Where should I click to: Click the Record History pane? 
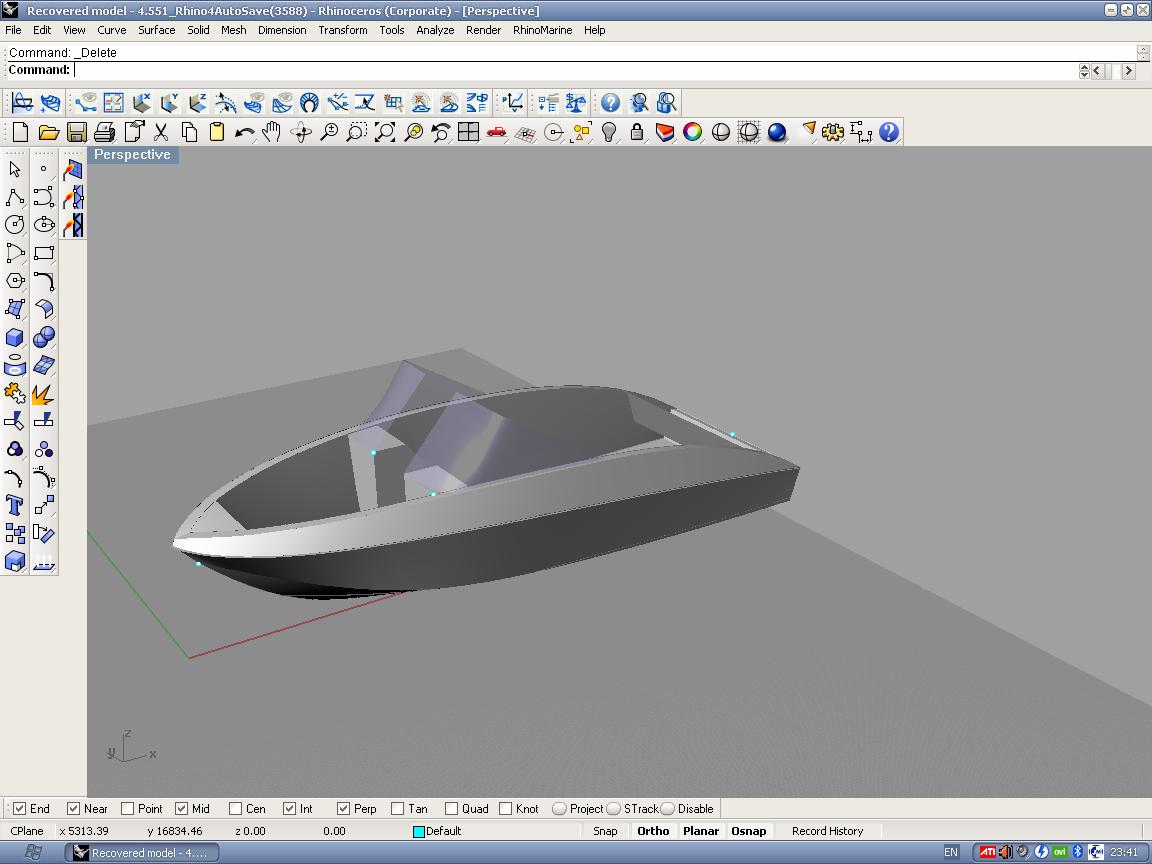(827, 831)
